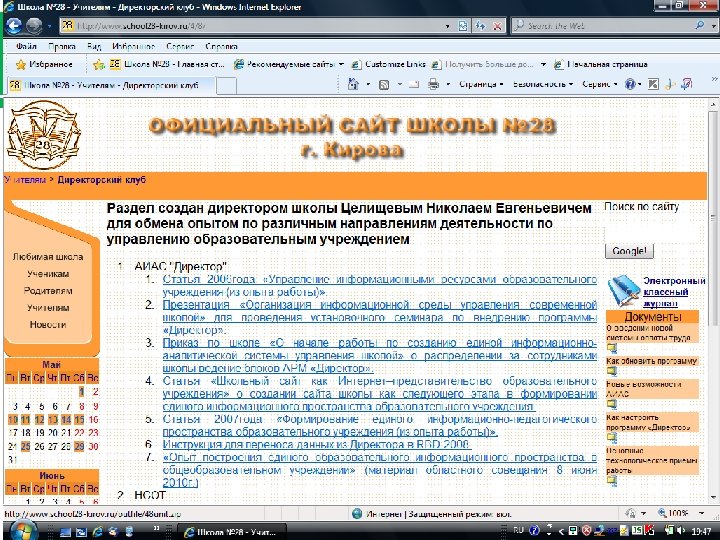
Task: Click May 25 in the calendar
Action: [x=25, y=446]
